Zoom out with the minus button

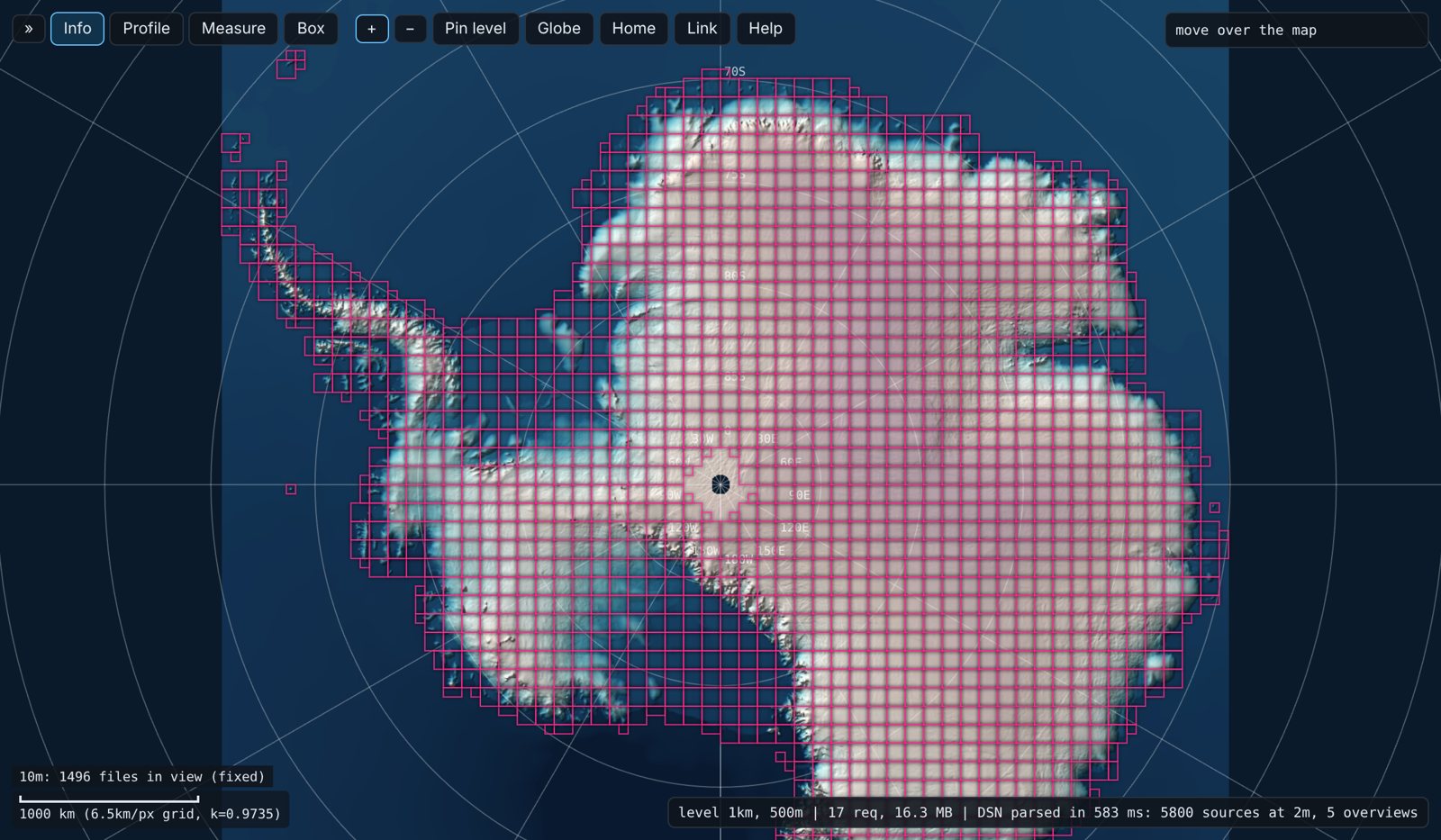[x=411, y=29]
